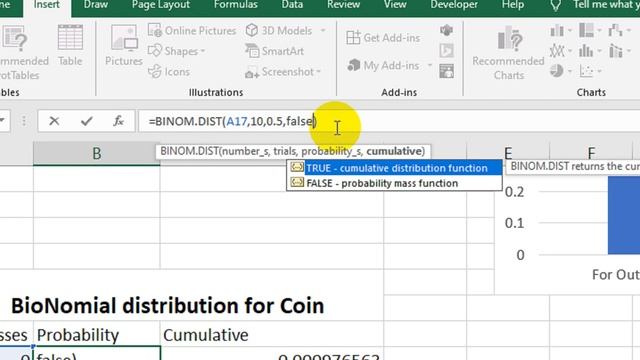
Task: Select the Data ribbon tab
Action: [x=292, y=5]
